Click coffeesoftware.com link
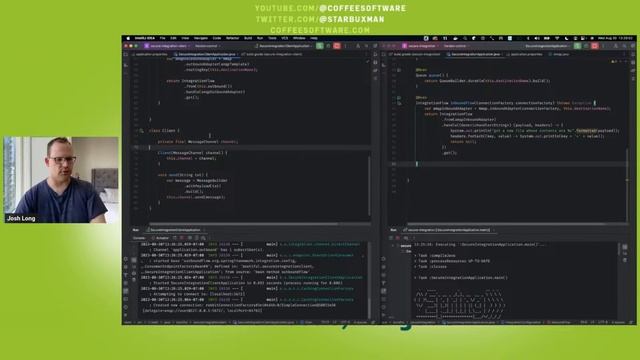The width and height of the screenshot is (640, 360). tap(320, 30)
